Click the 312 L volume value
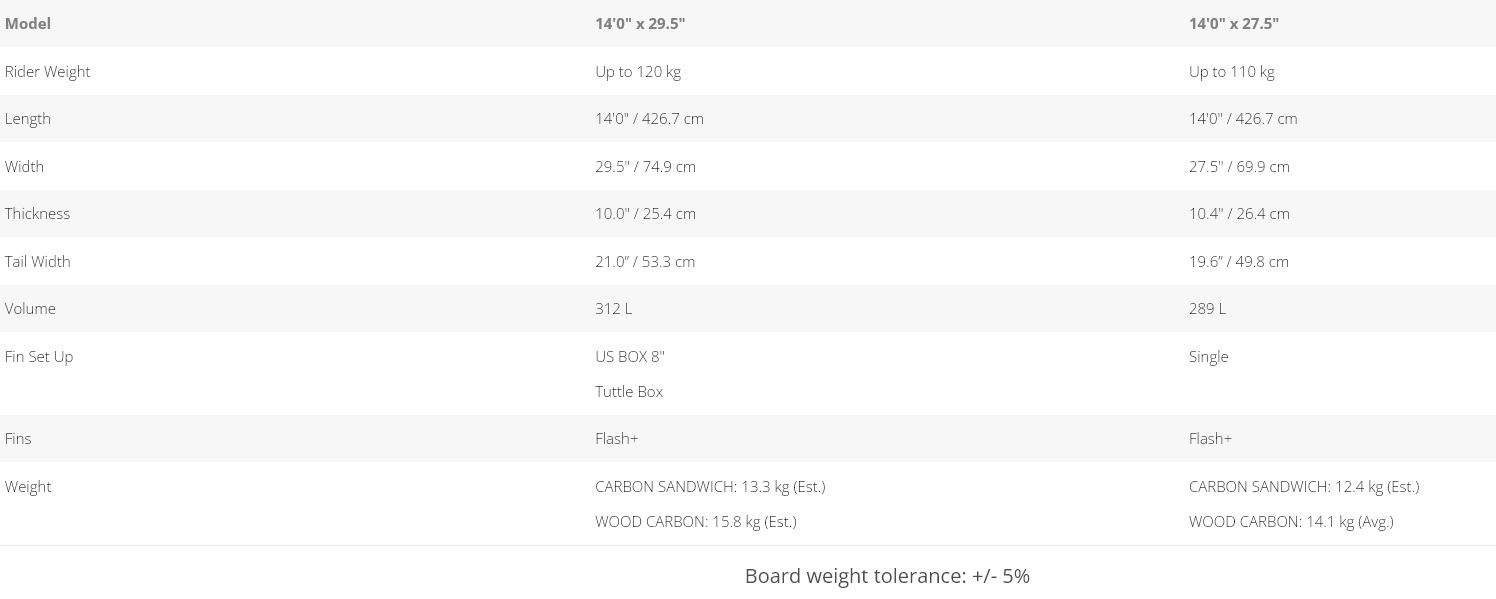 tap(613, 309)
